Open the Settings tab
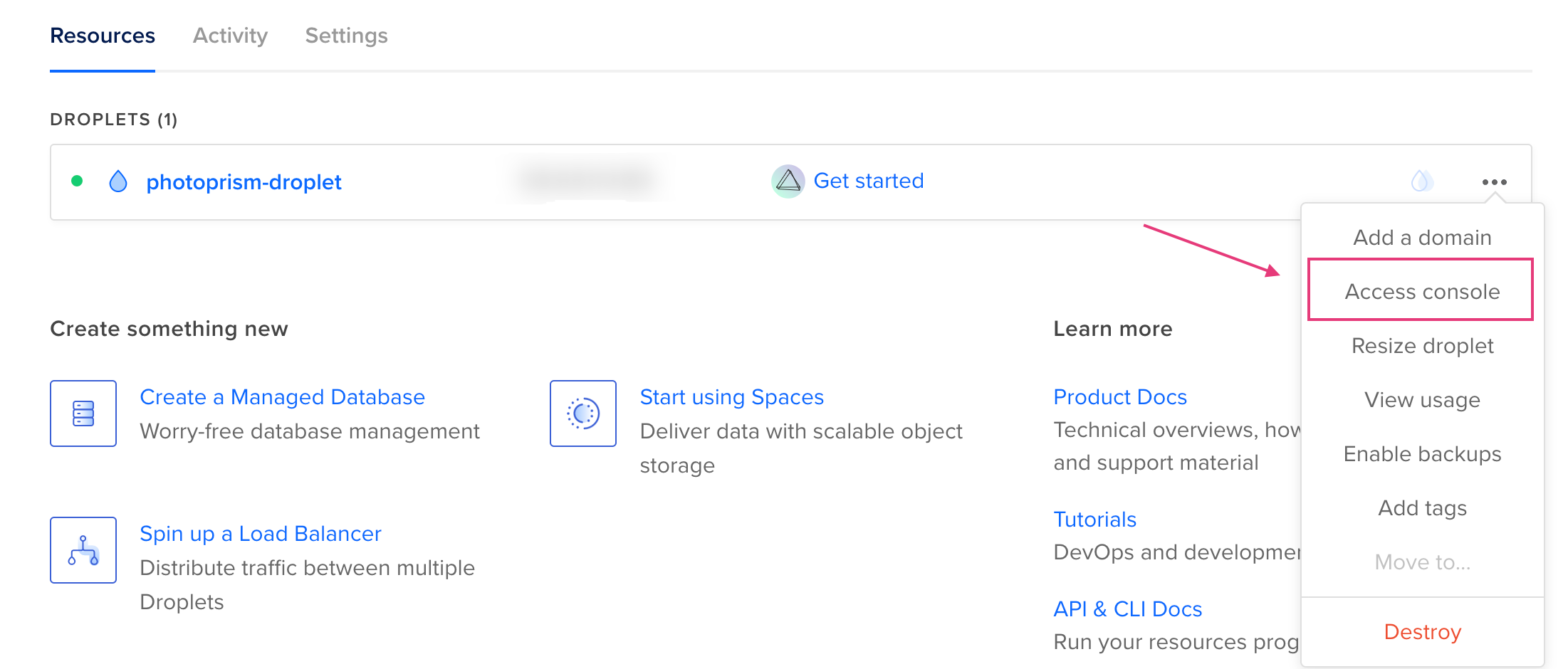This screenshot has width=1568, height=669. click(346, 35)
